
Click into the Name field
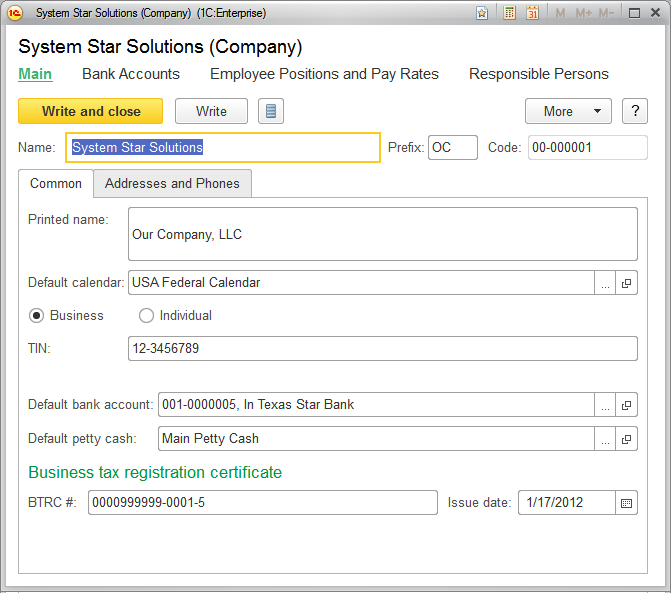click(x=223, y=148)
